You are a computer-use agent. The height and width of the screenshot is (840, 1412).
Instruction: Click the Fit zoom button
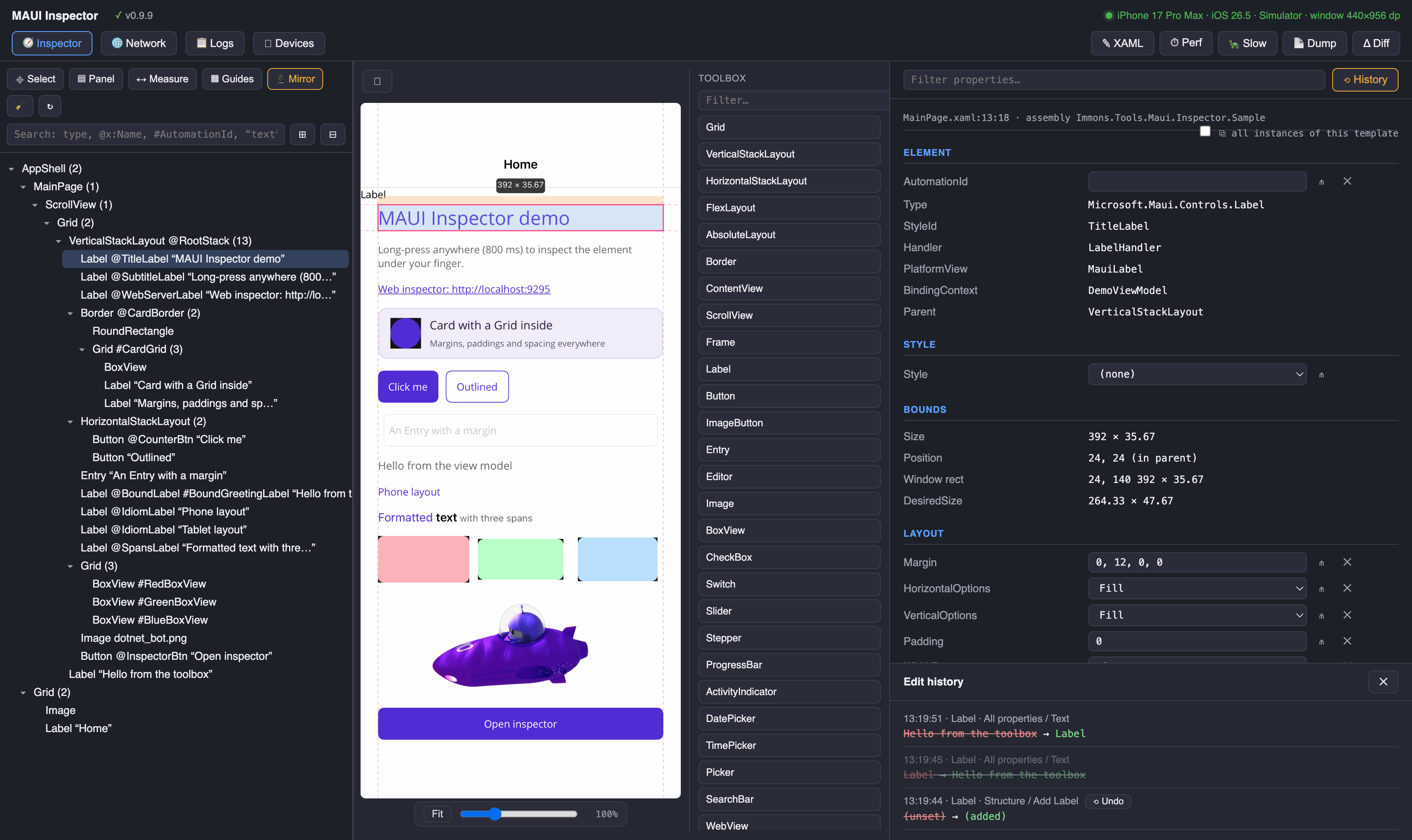point(437,814)
